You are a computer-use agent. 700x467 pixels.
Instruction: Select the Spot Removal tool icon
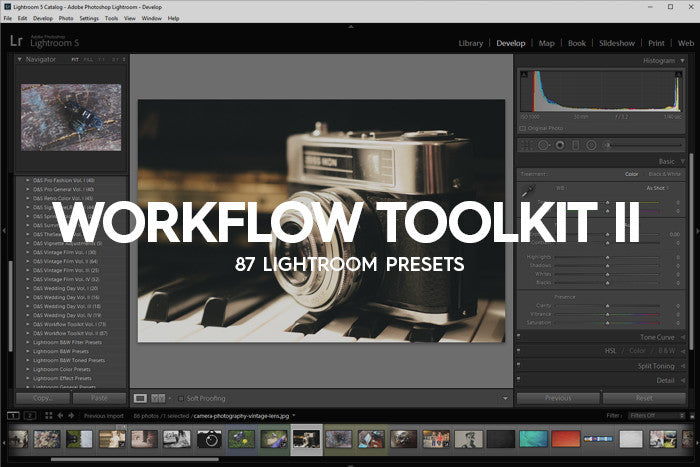click(x=543, y=145)
